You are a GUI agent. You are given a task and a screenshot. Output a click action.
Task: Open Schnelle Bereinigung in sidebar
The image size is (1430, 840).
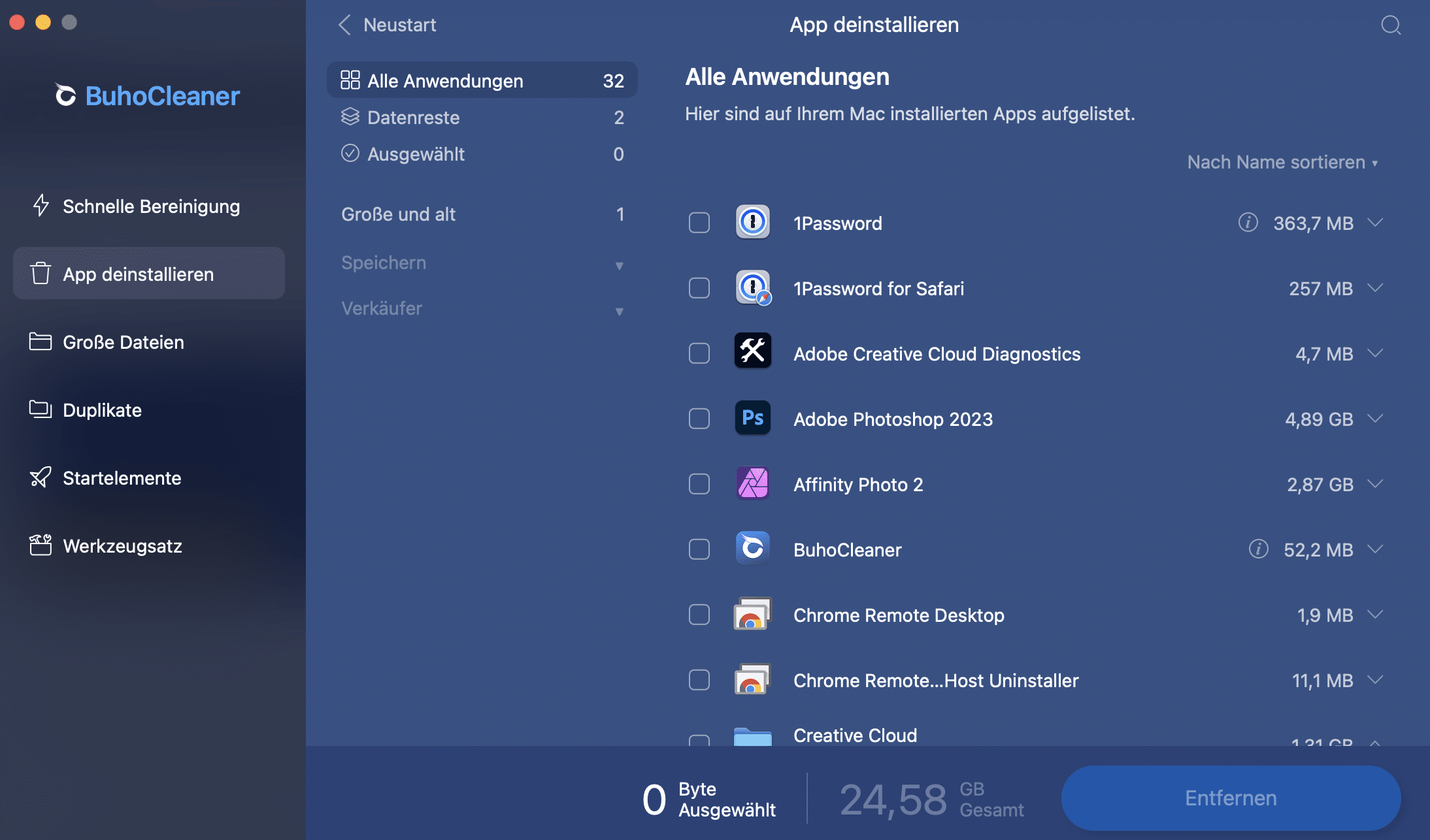coord(149,206)
